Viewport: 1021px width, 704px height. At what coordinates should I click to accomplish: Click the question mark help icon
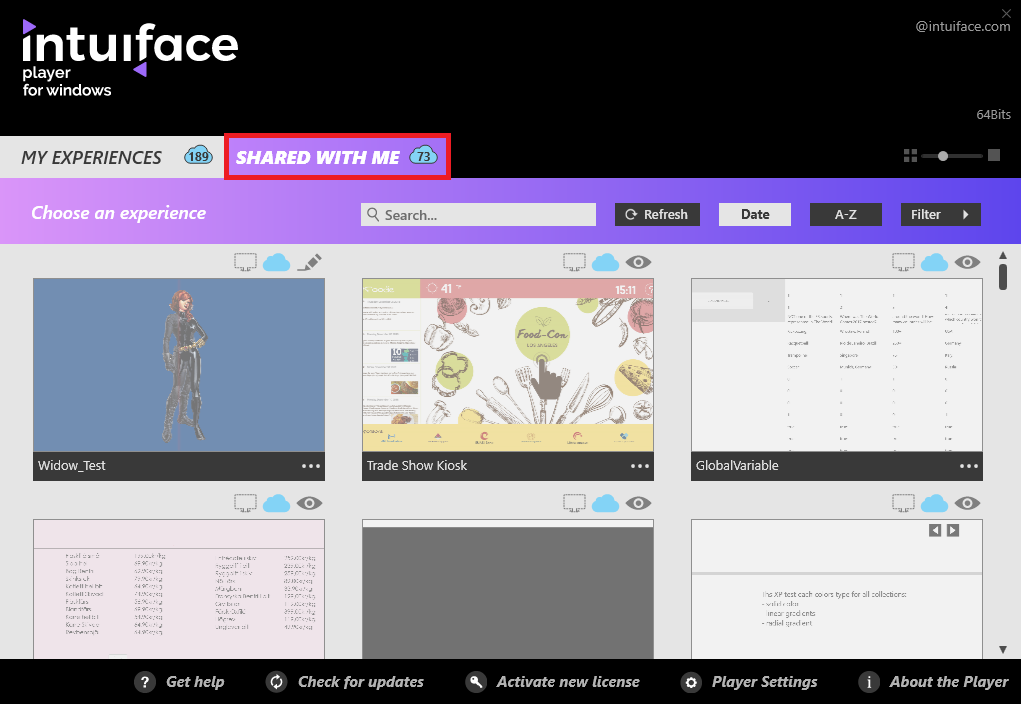[145, 682]
